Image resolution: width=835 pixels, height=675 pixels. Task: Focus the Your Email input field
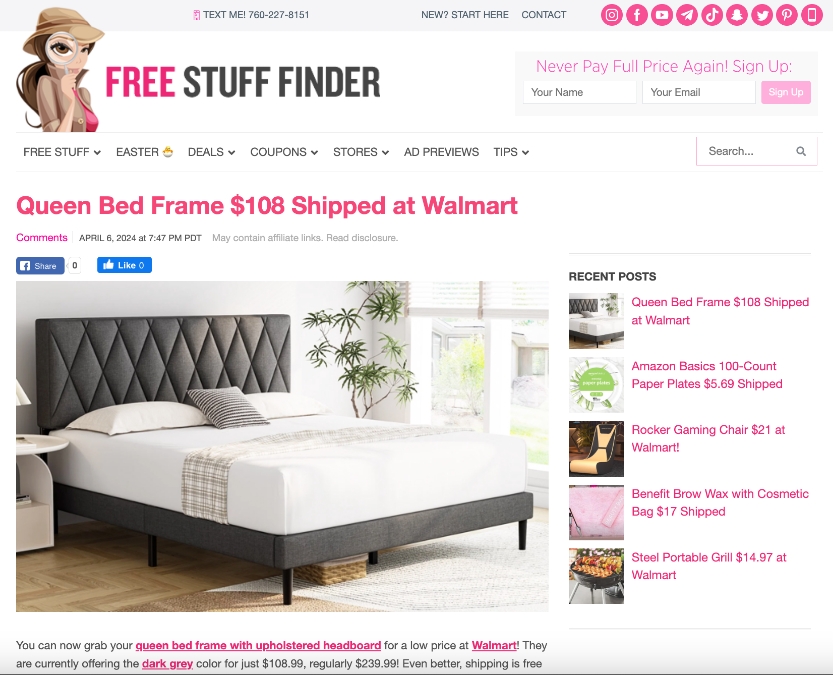pyautogui.click(x=699, y=92)
